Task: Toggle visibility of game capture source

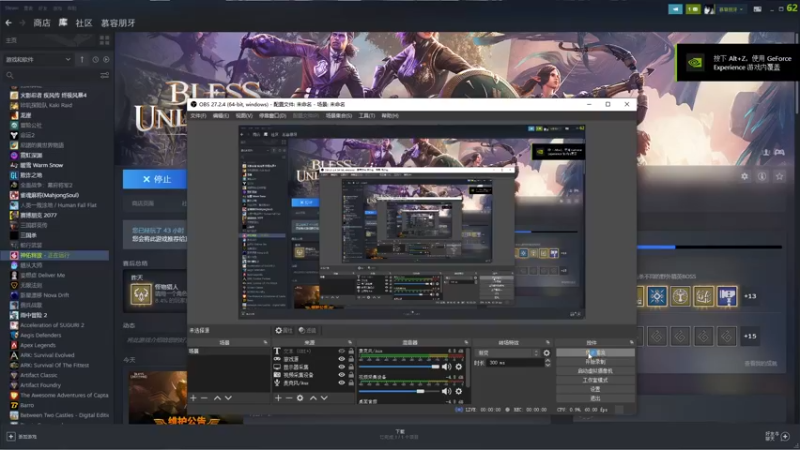Action: coord(341,359)
